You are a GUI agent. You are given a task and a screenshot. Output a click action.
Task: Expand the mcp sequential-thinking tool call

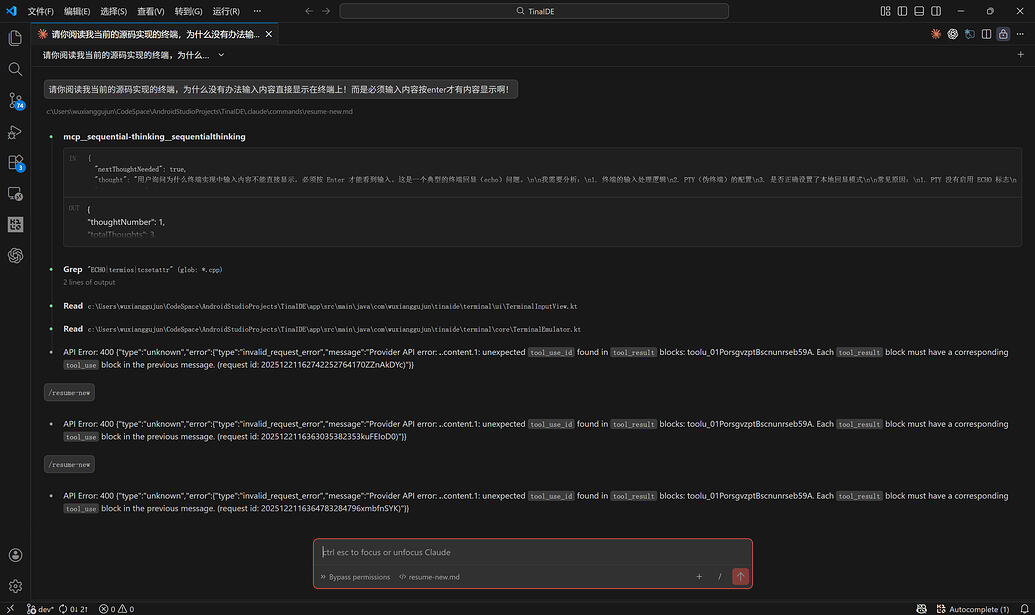coord(154,137)
